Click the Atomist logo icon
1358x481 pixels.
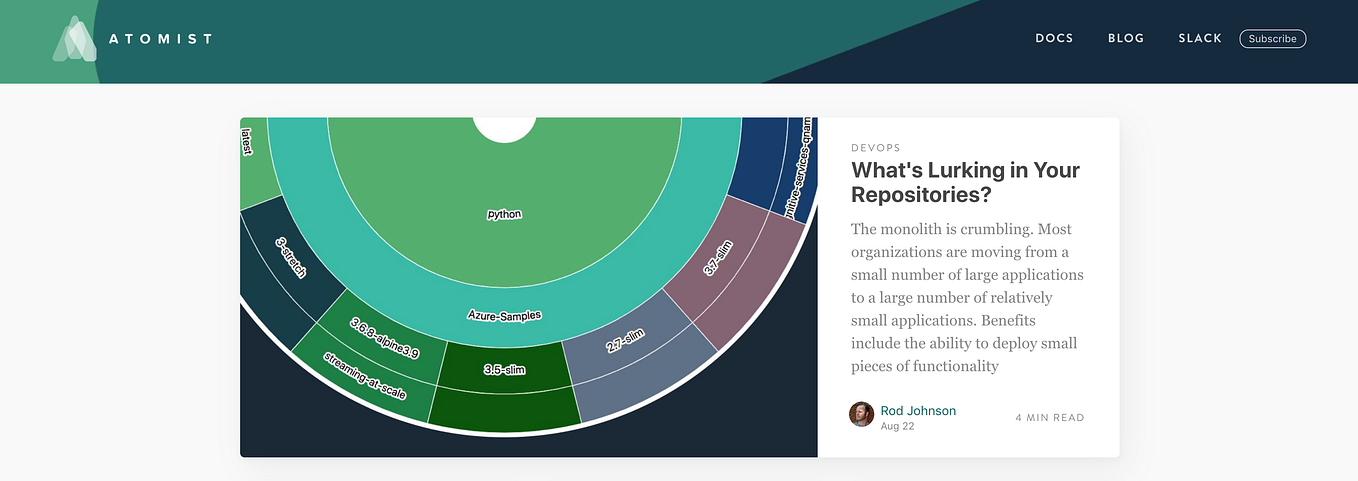(x=76, y=39)
